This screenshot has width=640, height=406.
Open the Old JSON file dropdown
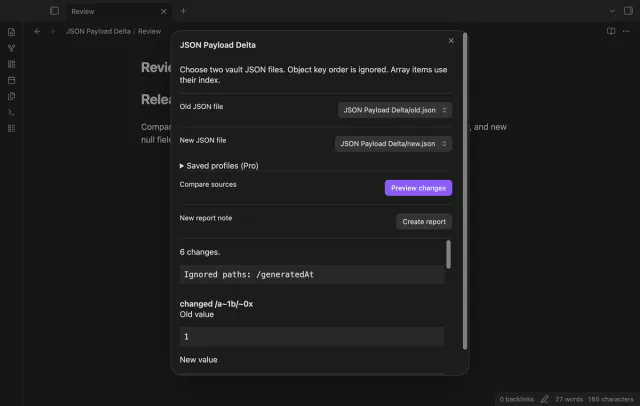click(395, 110)
